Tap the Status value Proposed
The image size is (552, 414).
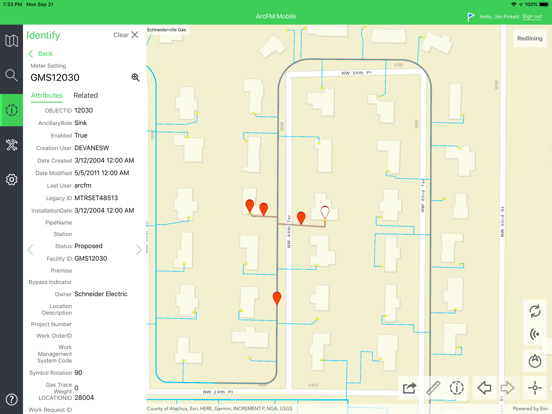88,246
